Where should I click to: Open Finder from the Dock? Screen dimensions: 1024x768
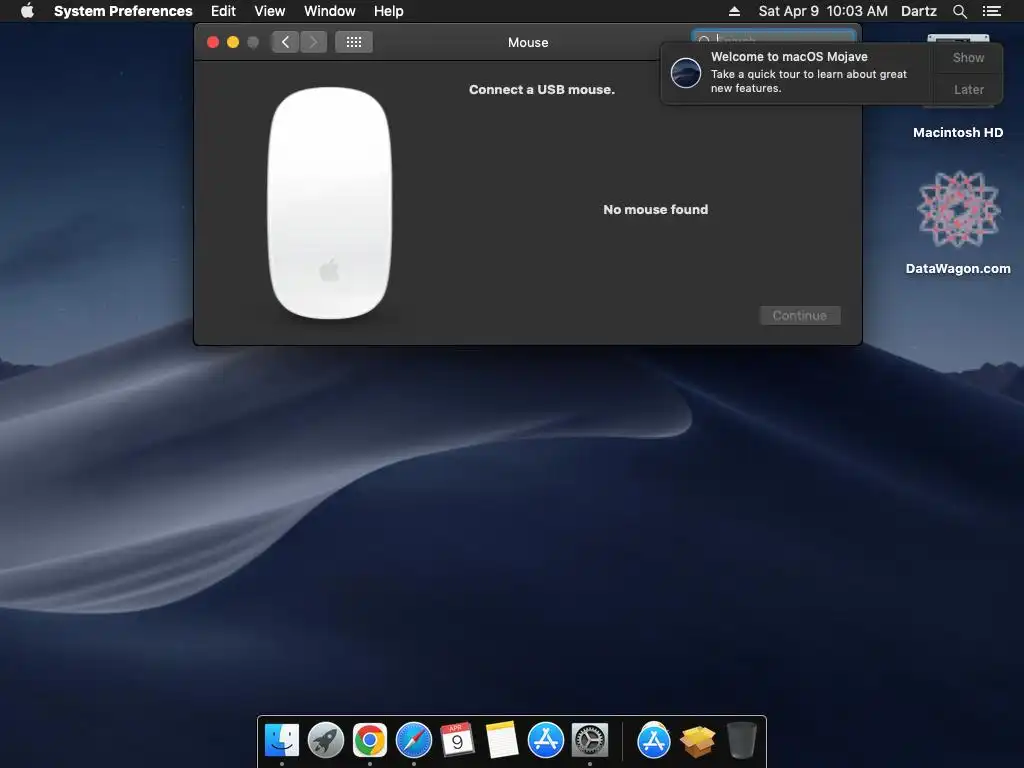click(x=281, y=741)
